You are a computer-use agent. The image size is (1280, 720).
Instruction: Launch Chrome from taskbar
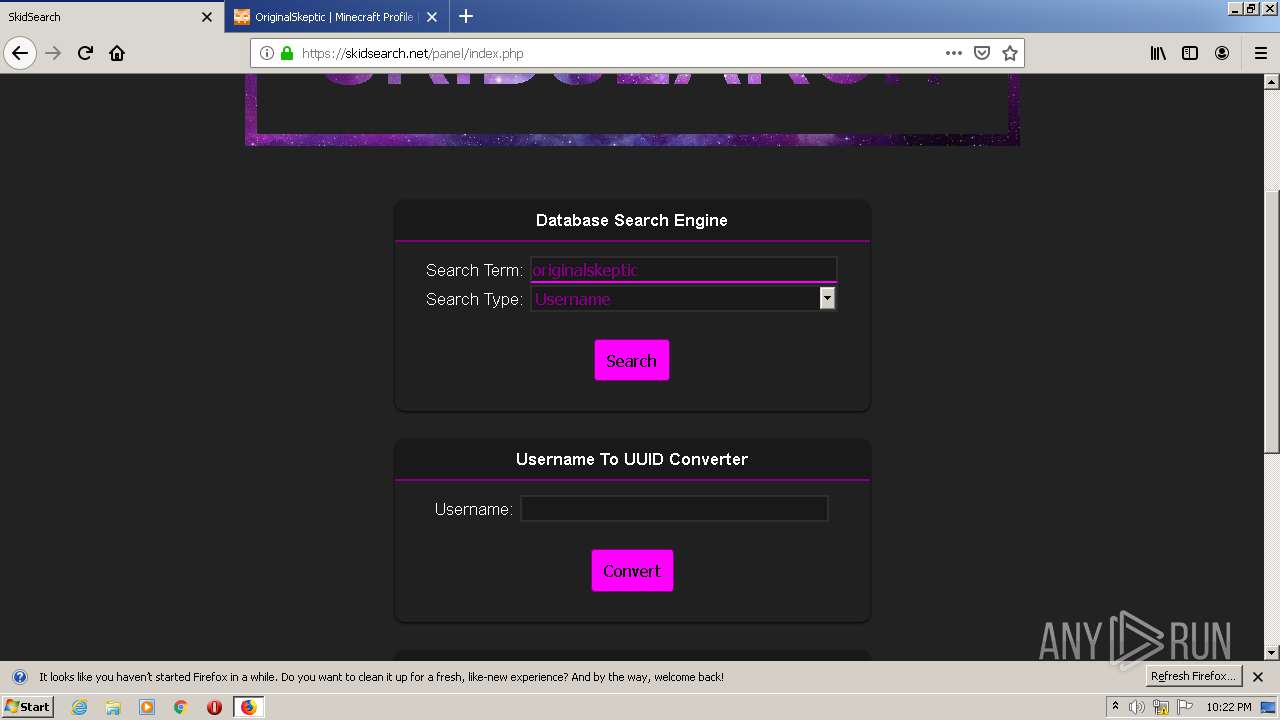[181, 707]
